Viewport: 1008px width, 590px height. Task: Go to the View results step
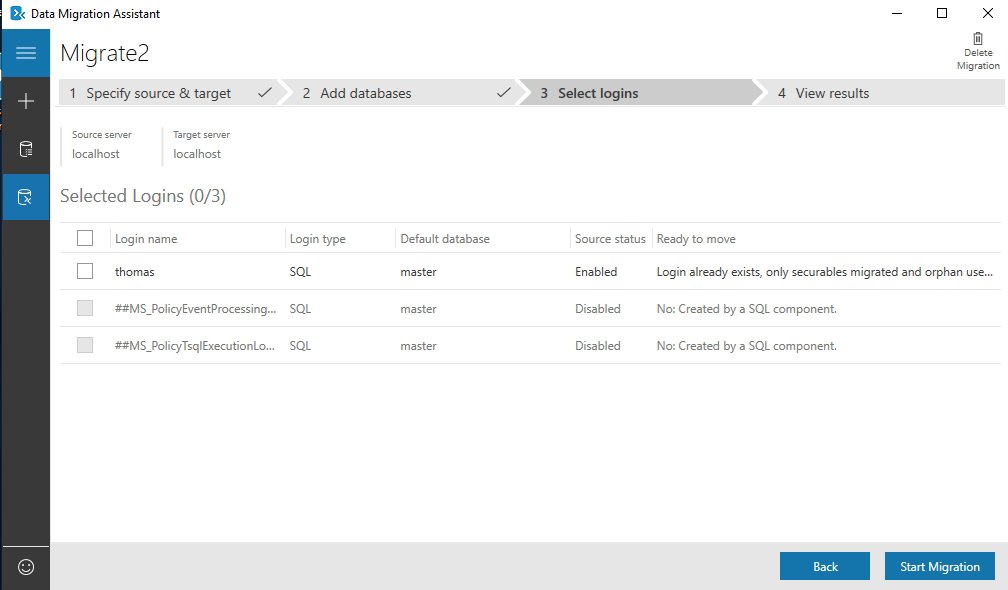[x=822, y=92]
